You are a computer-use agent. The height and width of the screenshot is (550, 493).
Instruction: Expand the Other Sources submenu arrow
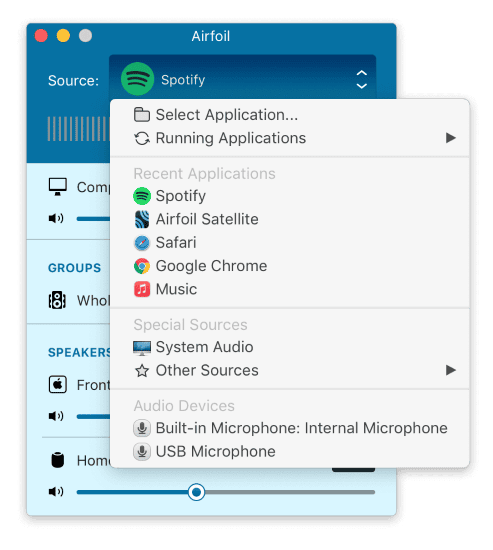[451, 370]
